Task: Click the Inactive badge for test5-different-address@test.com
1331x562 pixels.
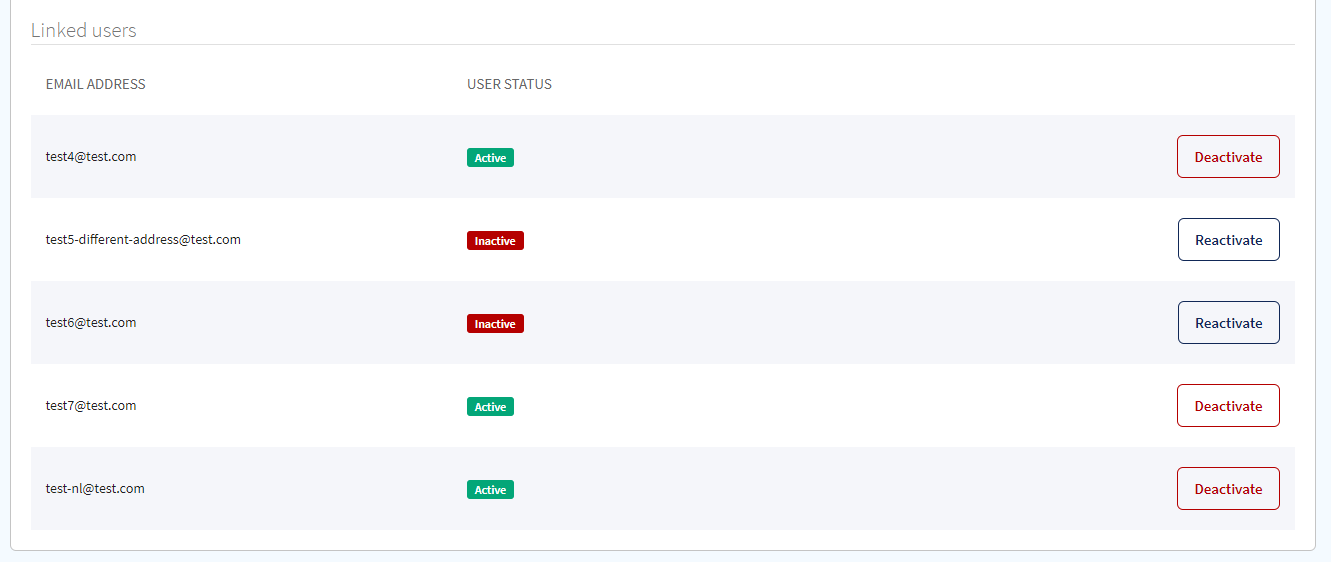Action: click(x=495, y=241)
